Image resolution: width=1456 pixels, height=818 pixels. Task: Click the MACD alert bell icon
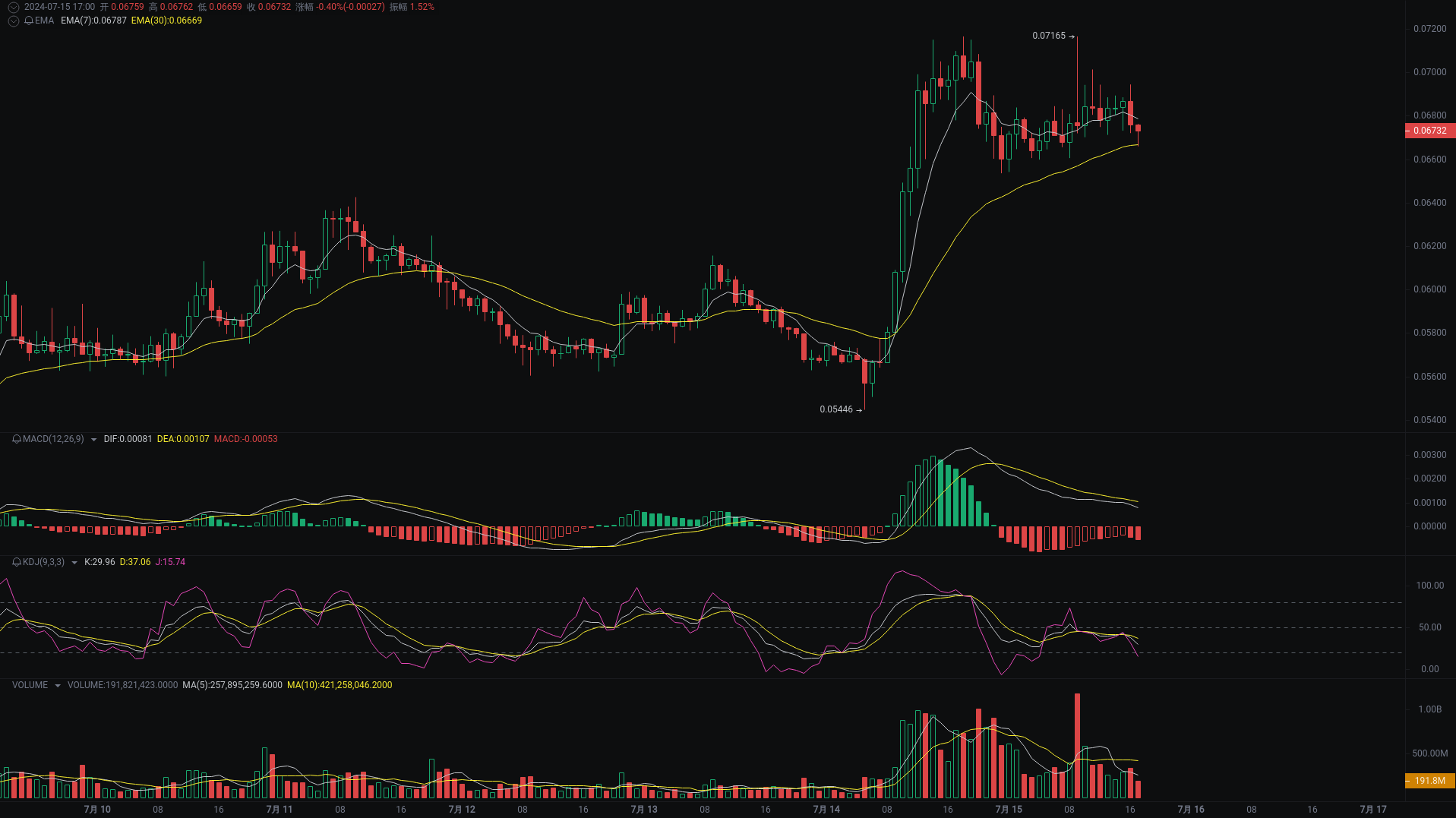[x=15, y=439]
